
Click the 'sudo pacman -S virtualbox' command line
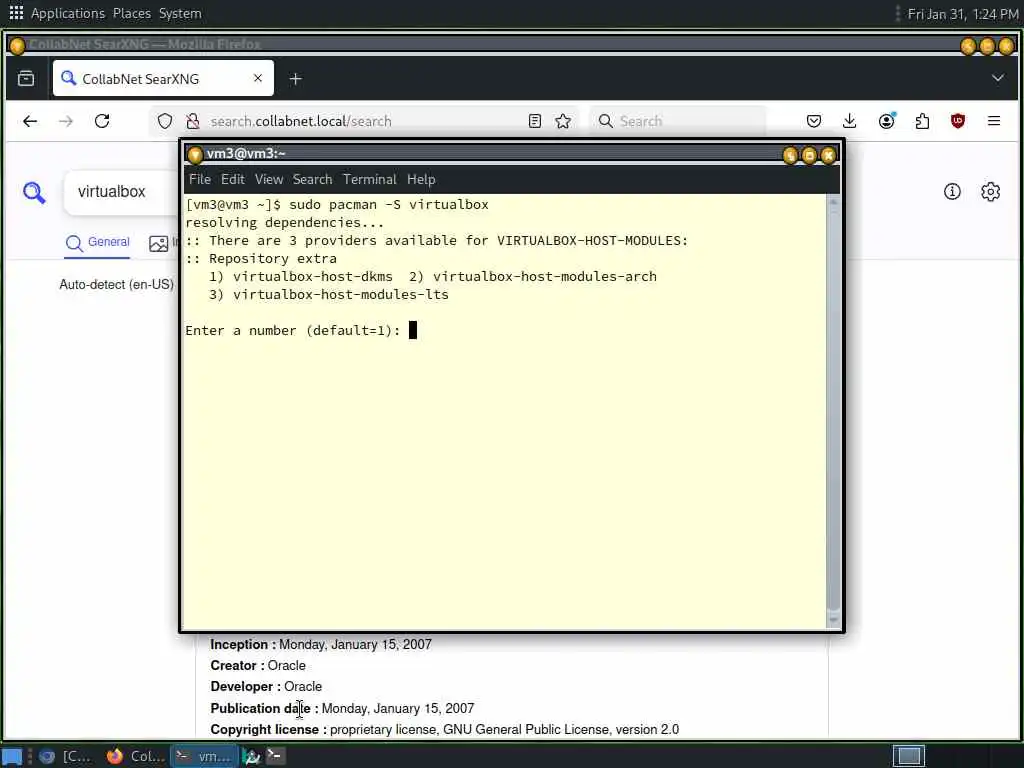click(389, 204)
